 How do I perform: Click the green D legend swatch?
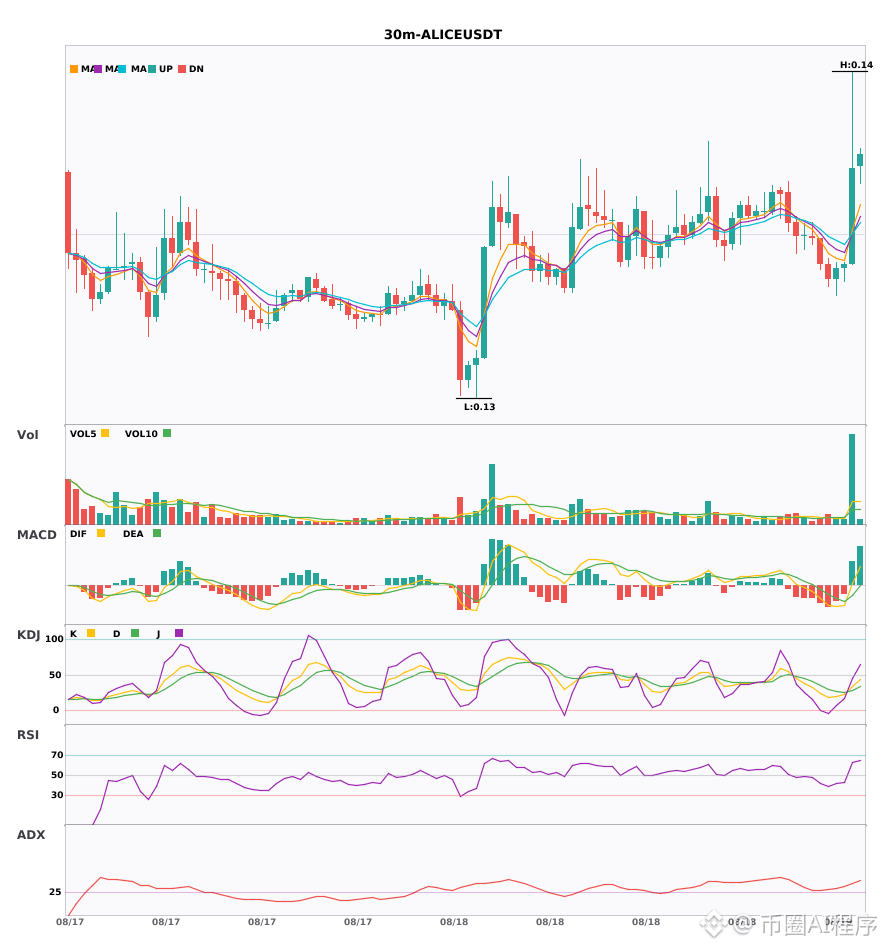[135, 633]
